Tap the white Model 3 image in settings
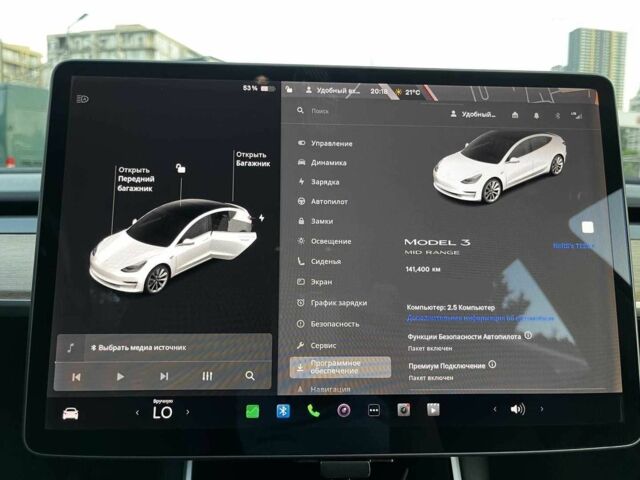The width and height of the screenshot is (640, 480). click(499, 167)
